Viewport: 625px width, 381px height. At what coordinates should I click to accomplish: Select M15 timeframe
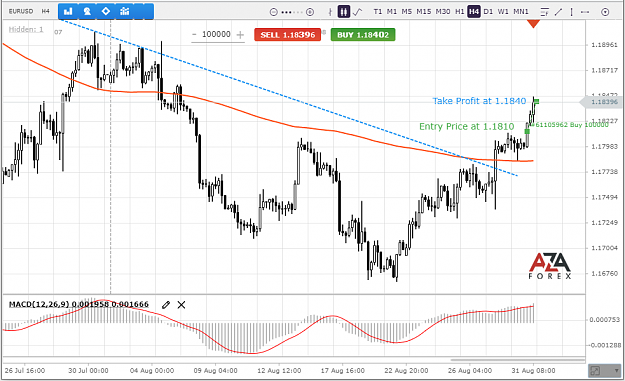tap(424, 12)
